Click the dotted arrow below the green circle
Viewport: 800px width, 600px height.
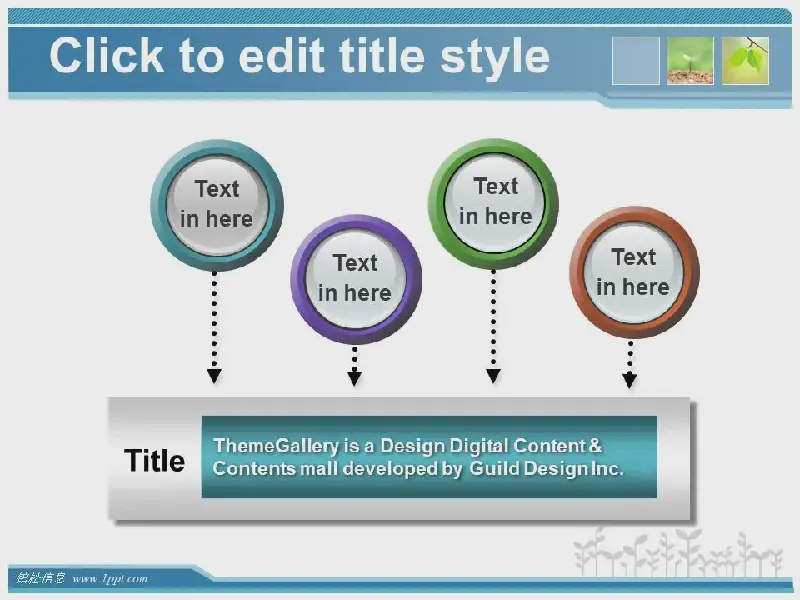pyautogui.click(x=493, y=326)
